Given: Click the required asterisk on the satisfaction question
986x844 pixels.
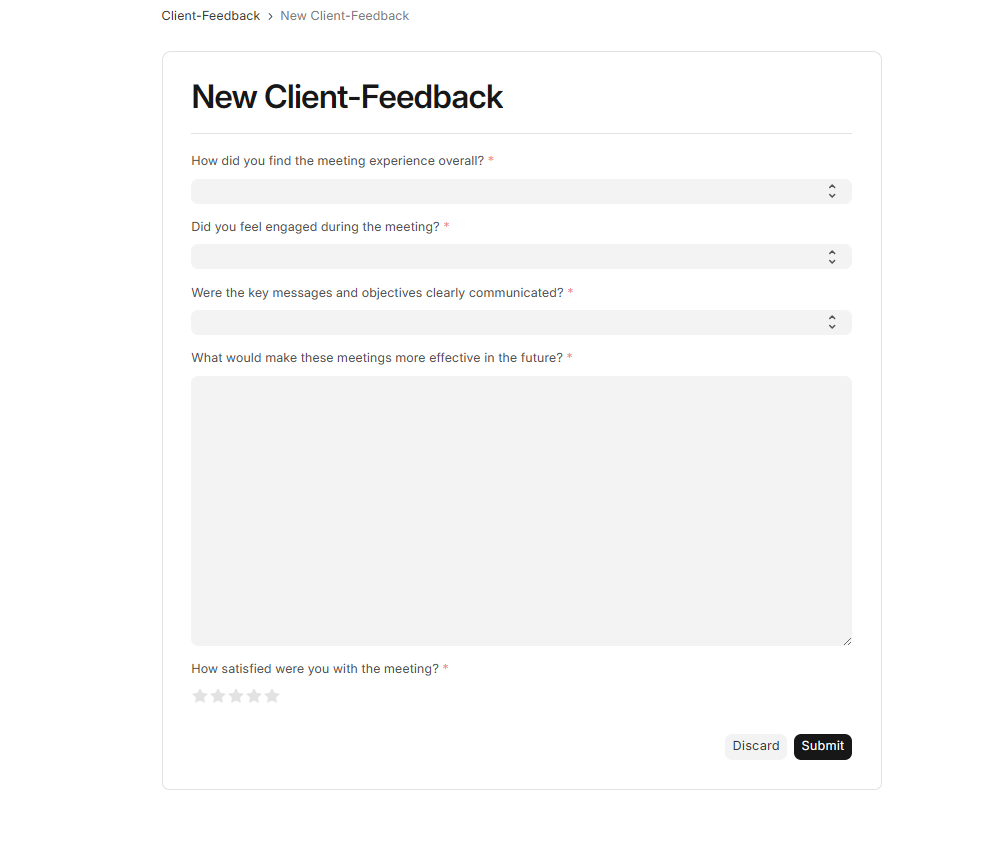Looking at the screenshot, I should click(445, 668).
